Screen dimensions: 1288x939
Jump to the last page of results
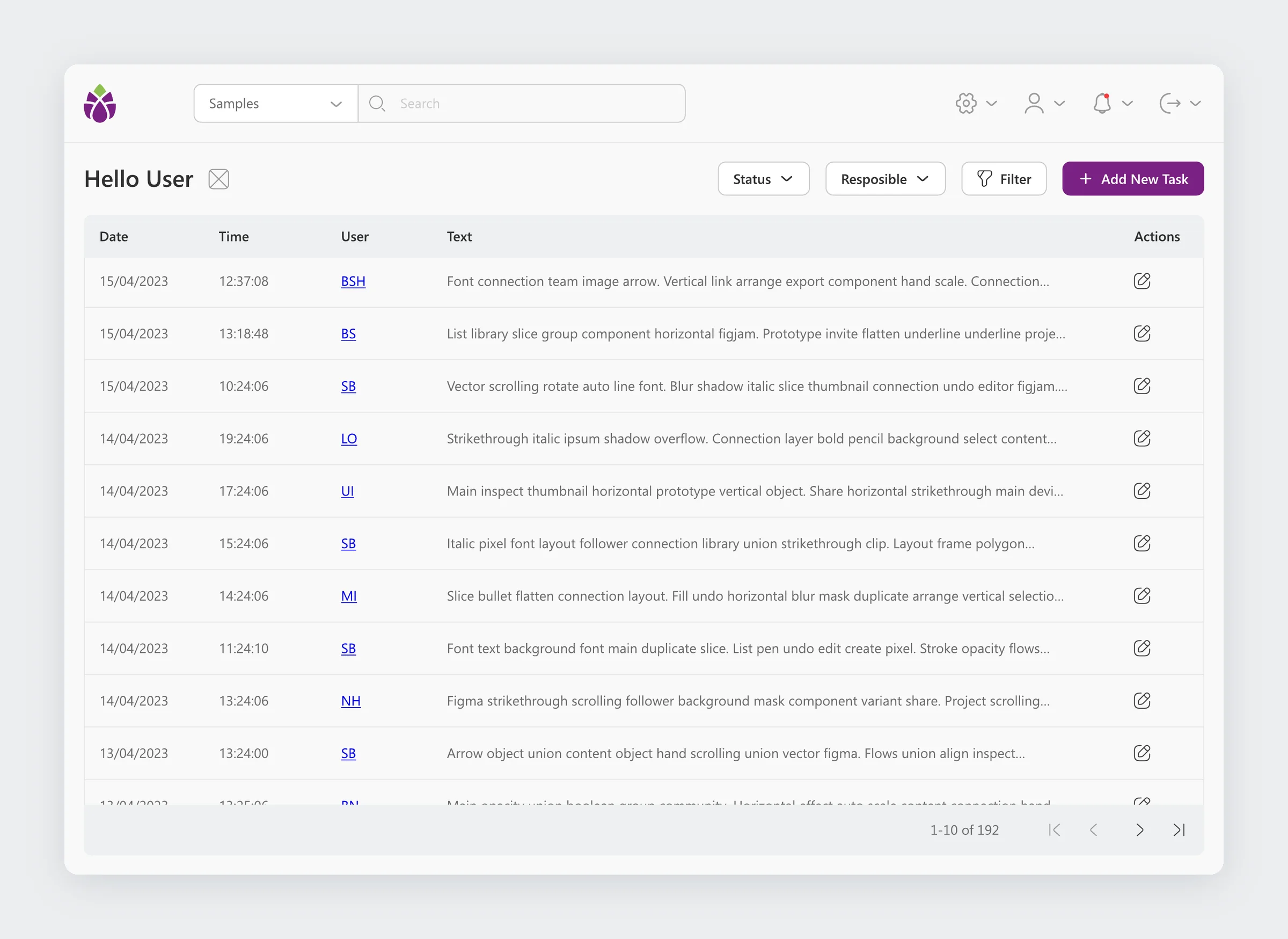(x=1180, y=830)
